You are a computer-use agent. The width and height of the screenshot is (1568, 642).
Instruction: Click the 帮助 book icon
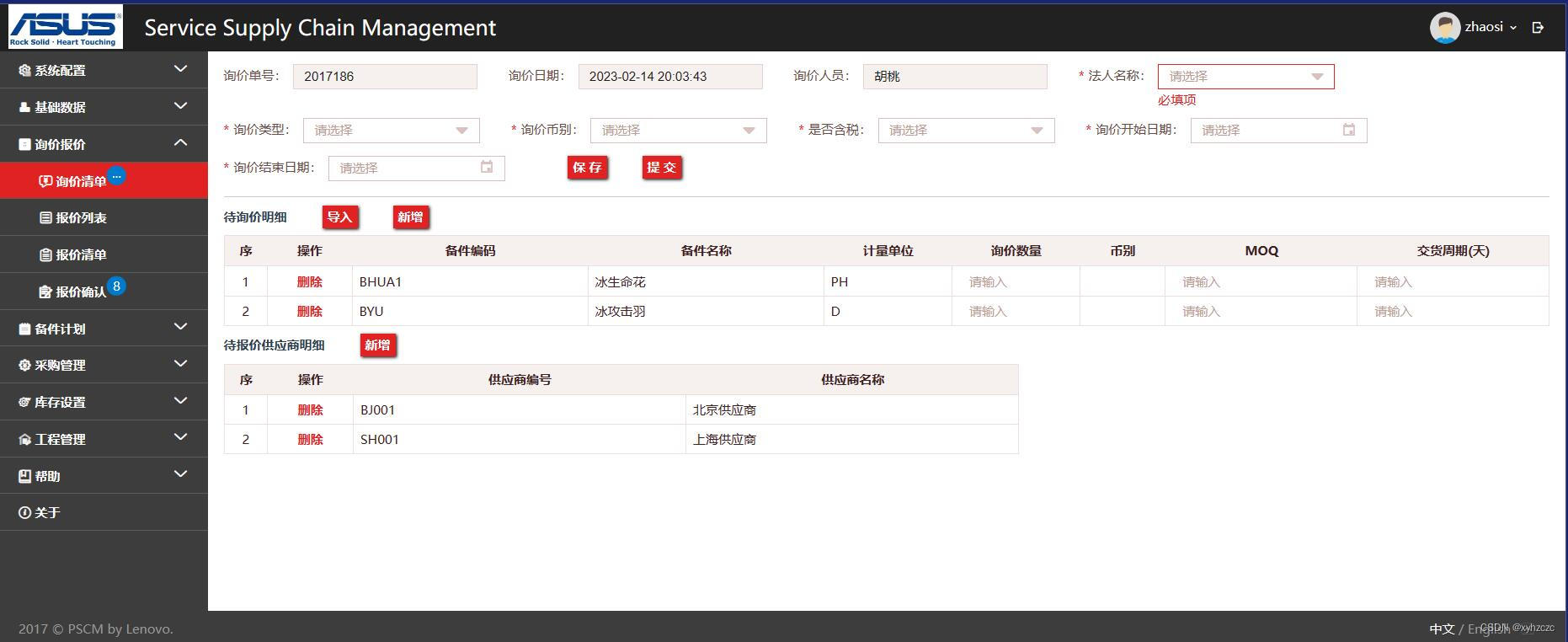pyautogui.click(x=24, y=476)
